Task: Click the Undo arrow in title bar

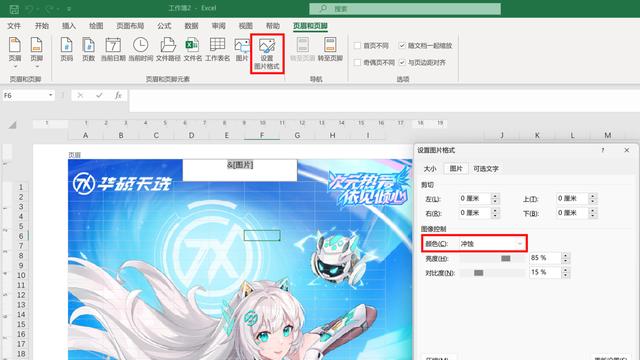Action: point(29,9)
